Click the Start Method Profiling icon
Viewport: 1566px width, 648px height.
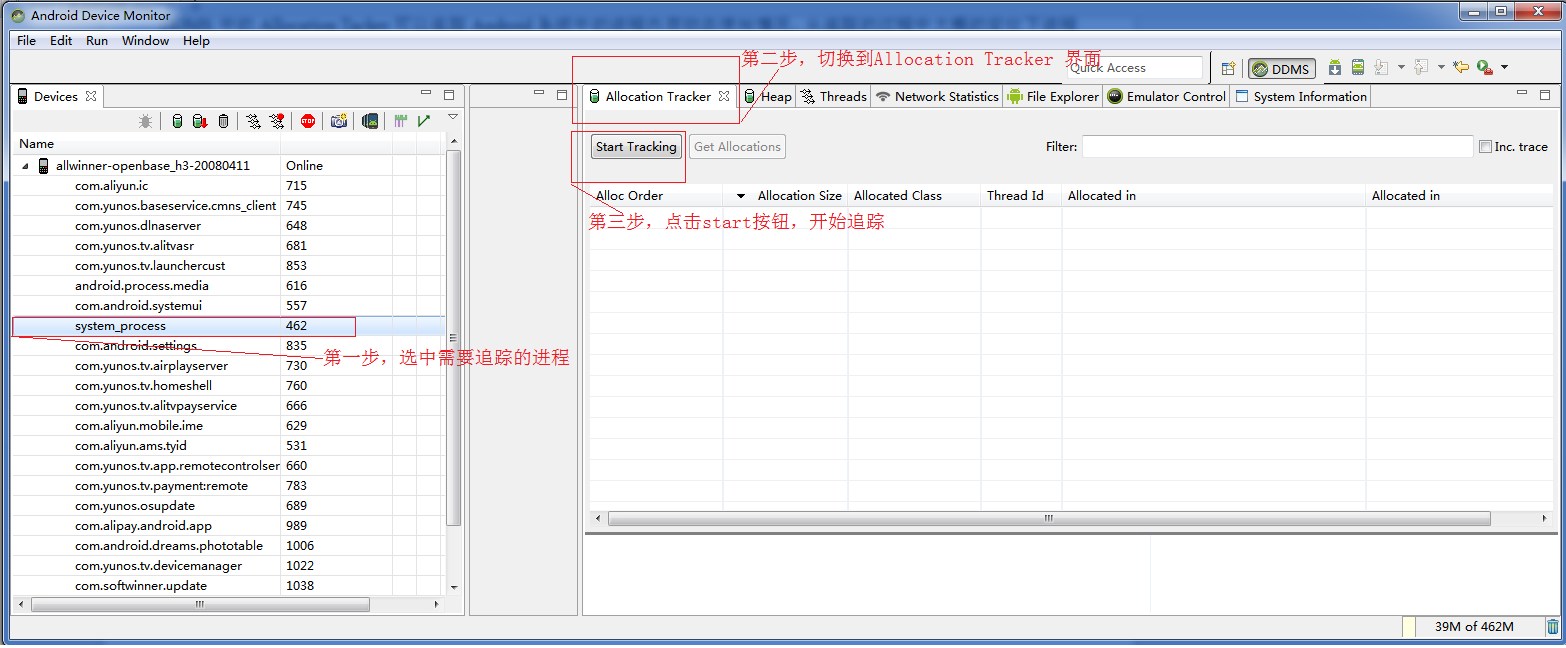point(277,121)
